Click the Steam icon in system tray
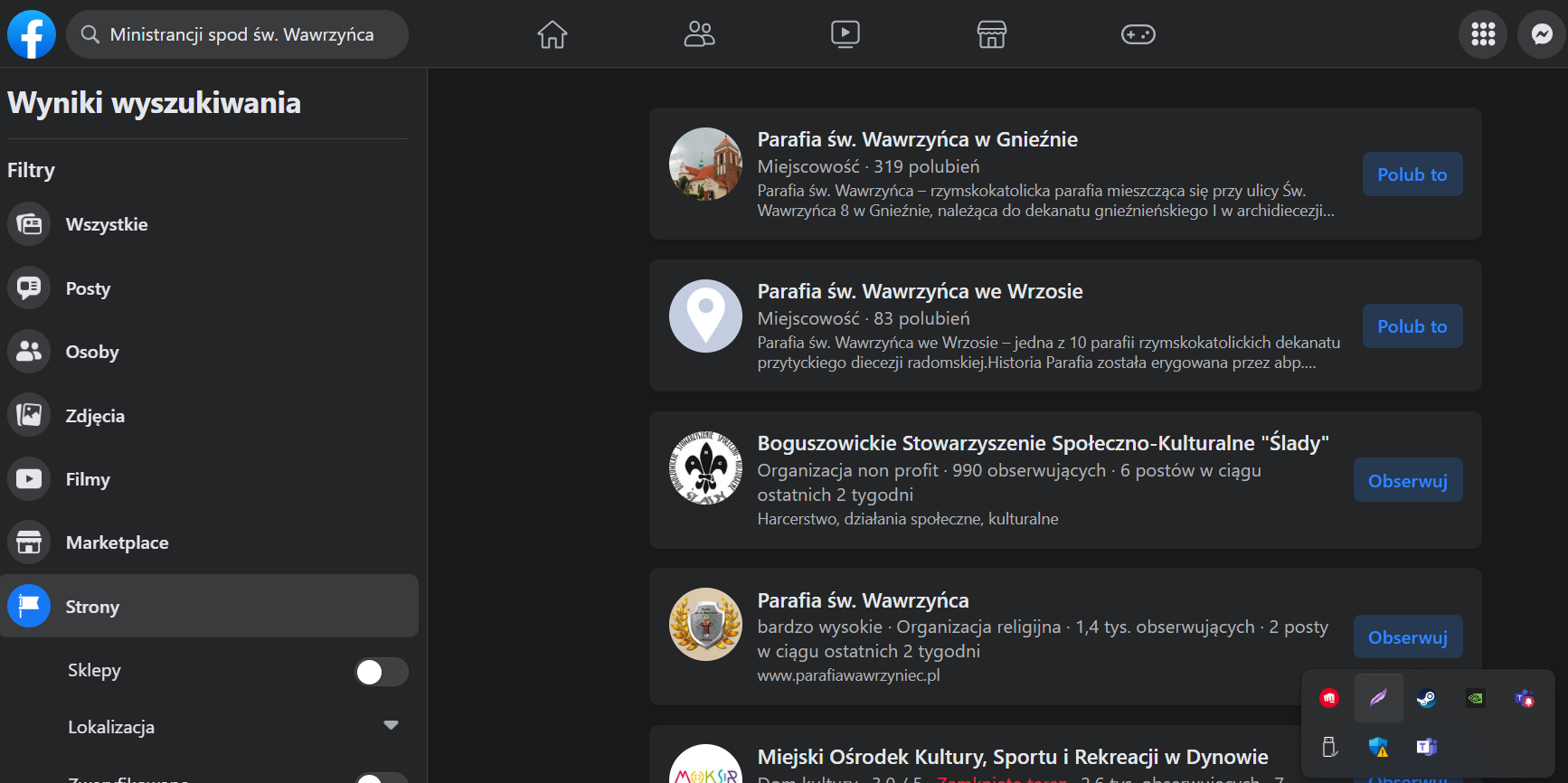Viewport: 1568px width, 783px height. pos(1426,698)
